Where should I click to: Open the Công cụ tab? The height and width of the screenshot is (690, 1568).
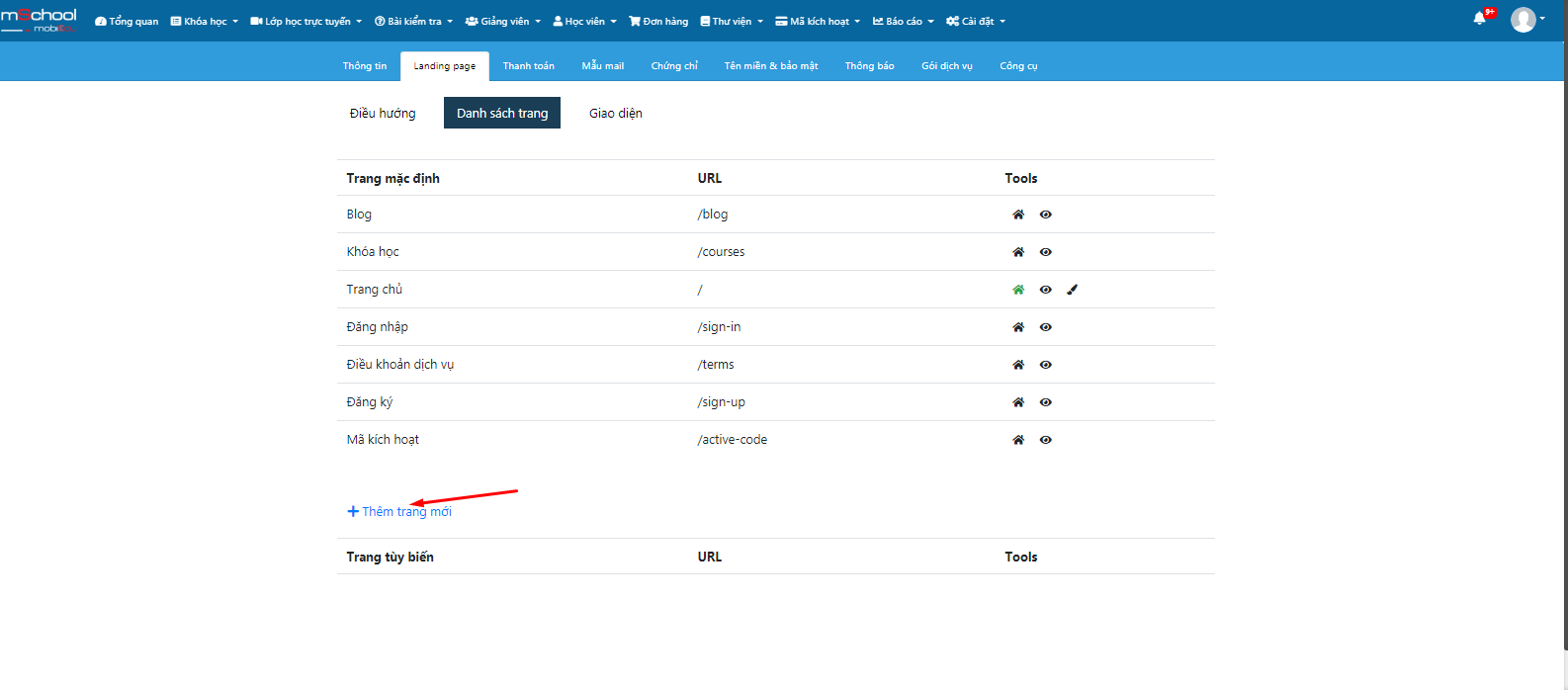(x=1018, y=66)
